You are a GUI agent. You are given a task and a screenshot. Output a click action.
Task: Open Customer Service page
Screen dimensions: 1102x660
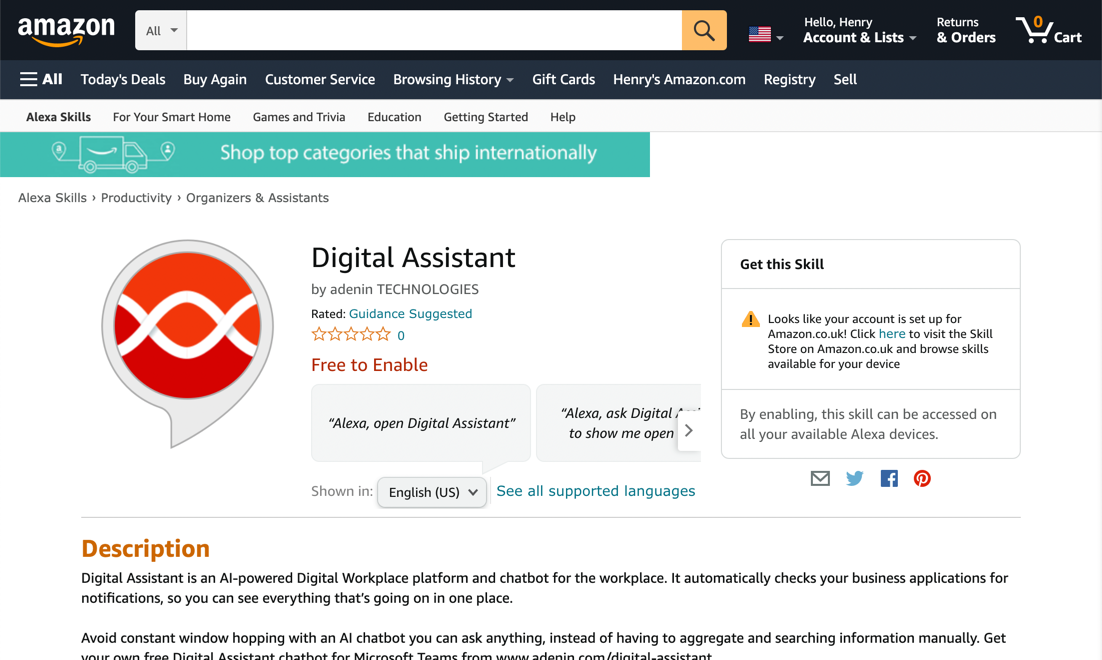pyautogui.click(x=320, y=79)
